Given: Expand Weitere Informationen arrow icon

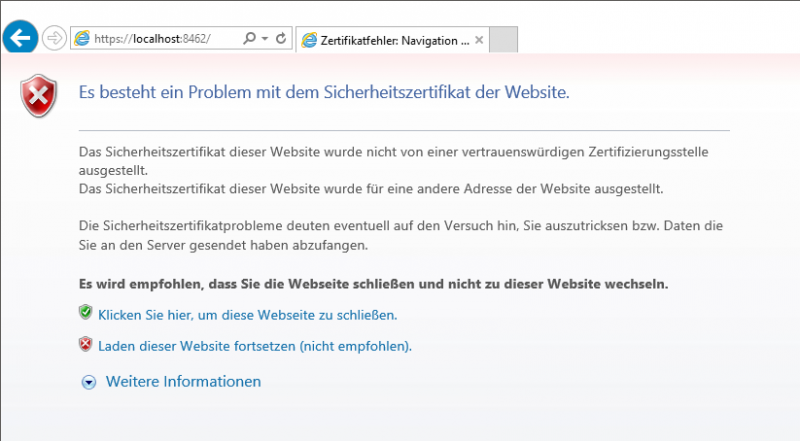Looking at the screenshot, I should coord(89,382).
